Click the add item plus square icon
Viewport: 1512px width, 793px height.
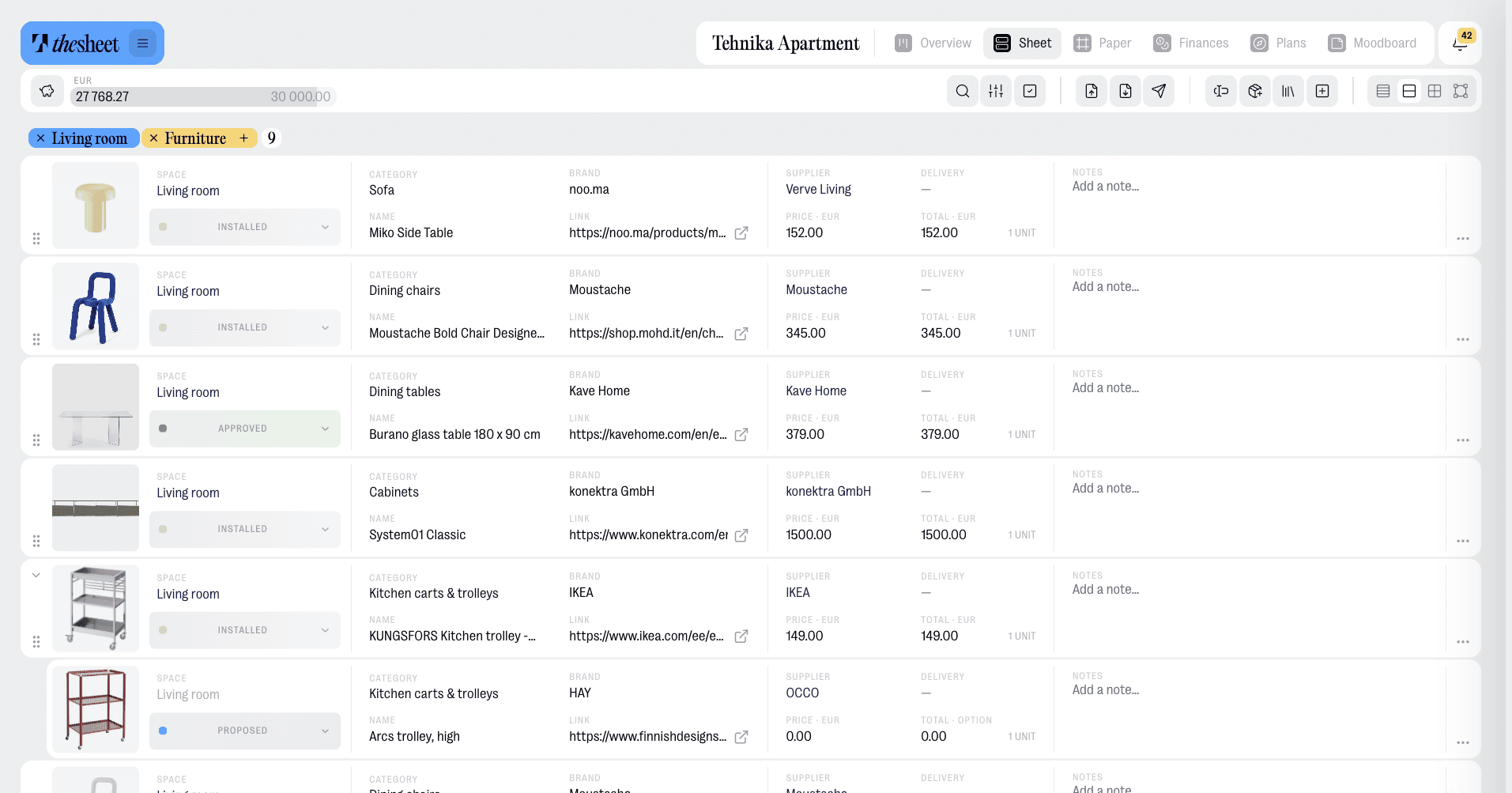point(1322,91)
